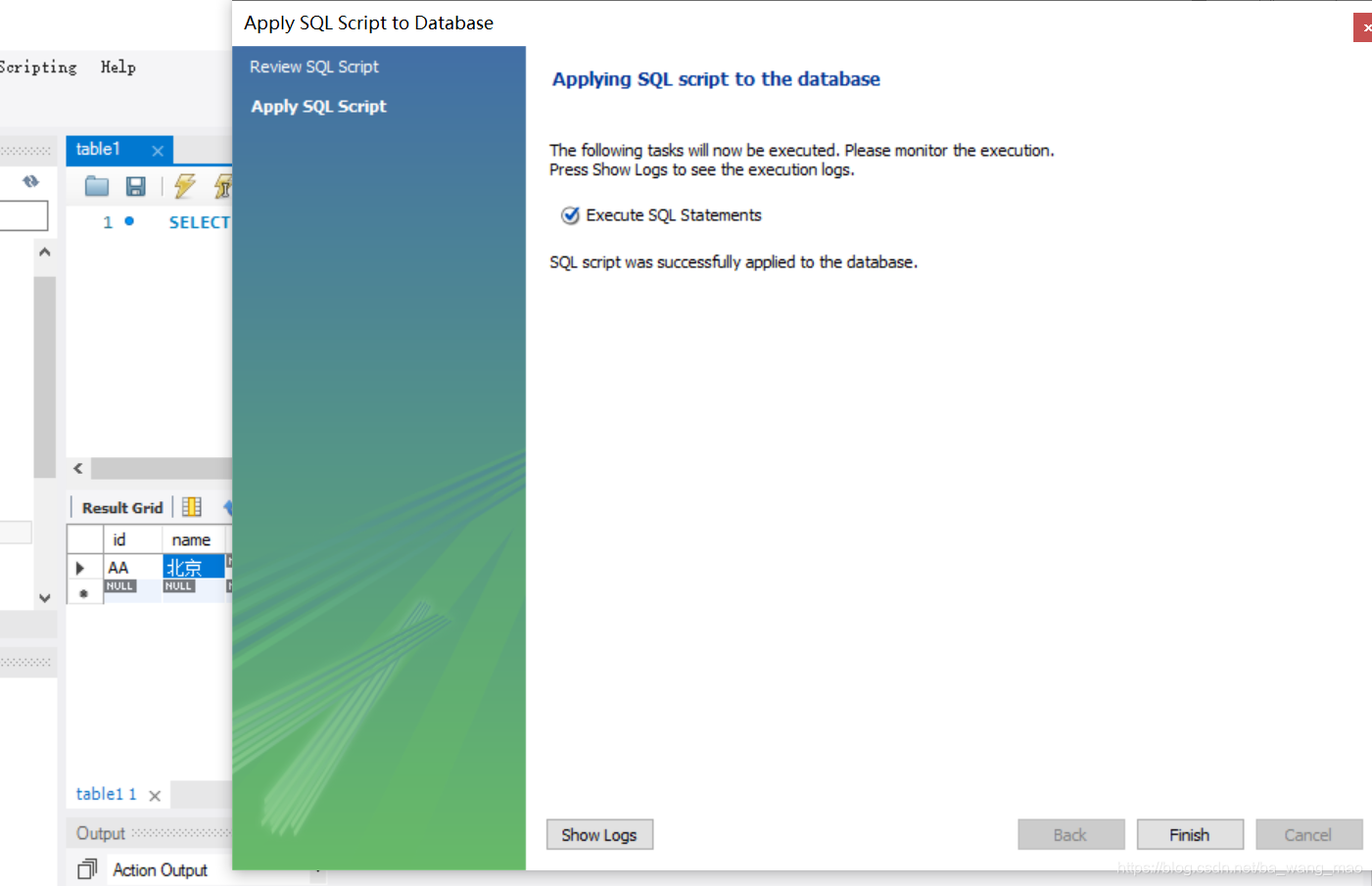Close the table1 1 result tab

[x=155, y=796]
